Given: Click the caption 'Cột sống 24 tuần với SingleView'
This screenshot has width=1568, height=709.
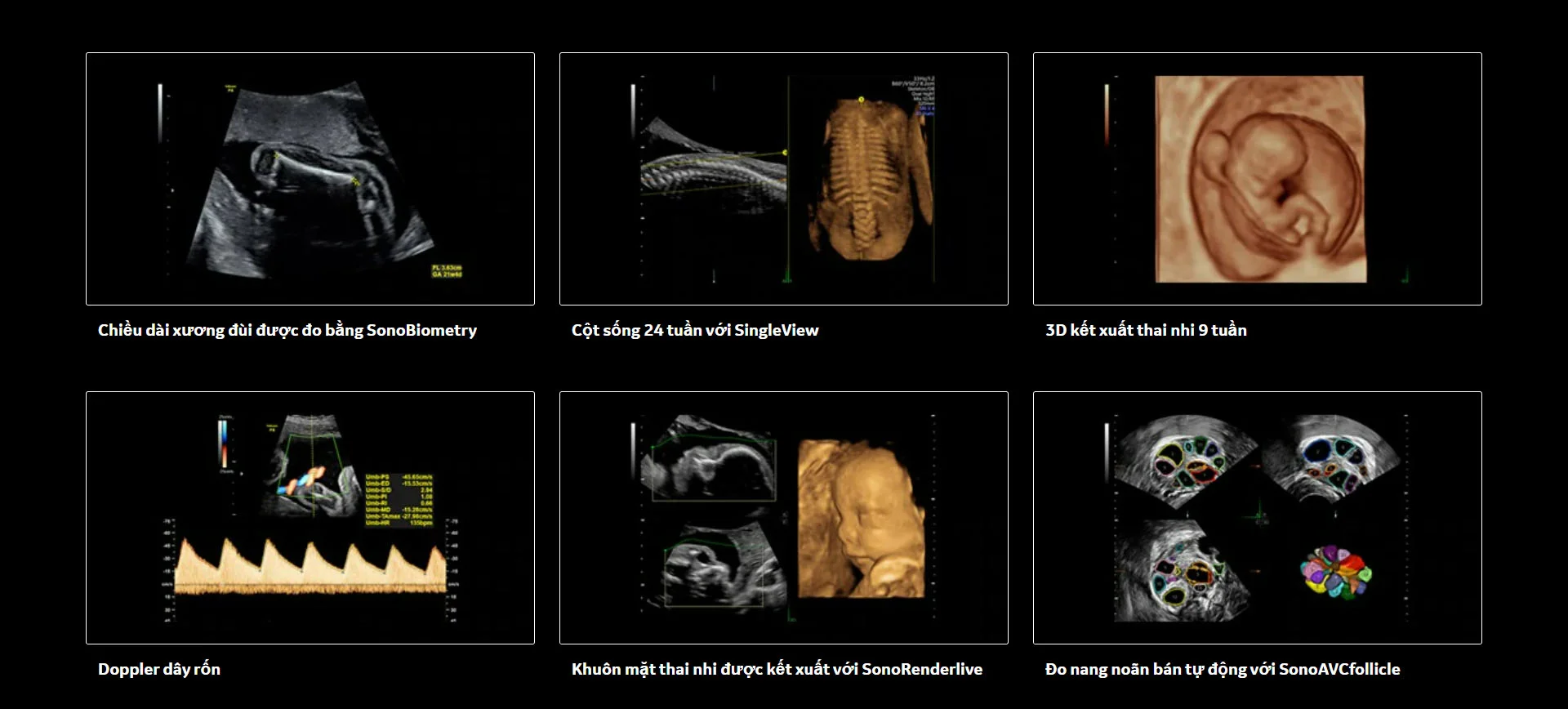Looking at the screenshot, I should 694,330.
